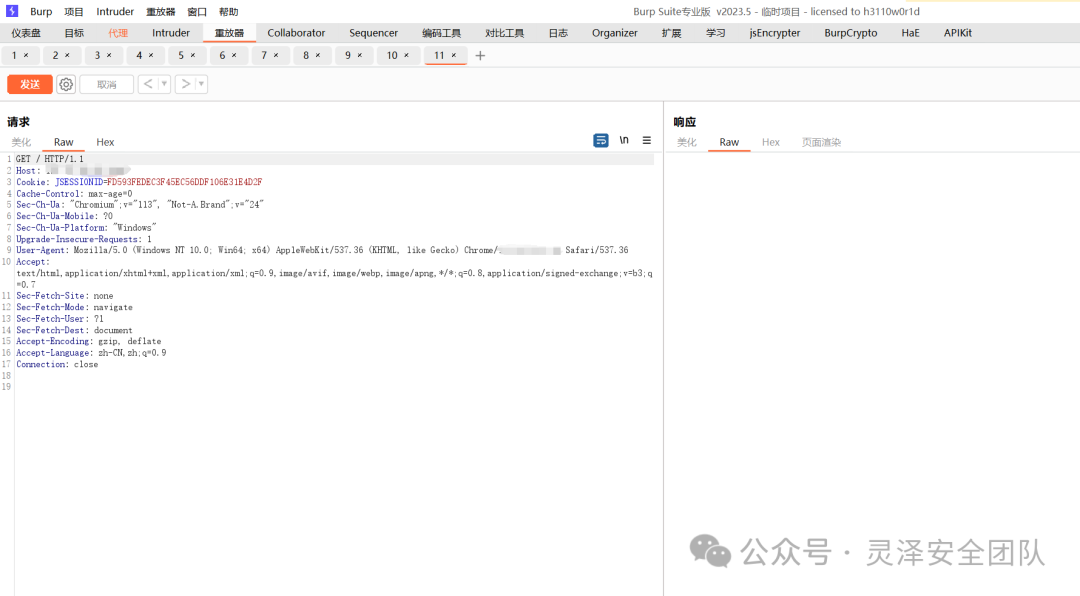Select Repeater tab number 10

[392, 55]
